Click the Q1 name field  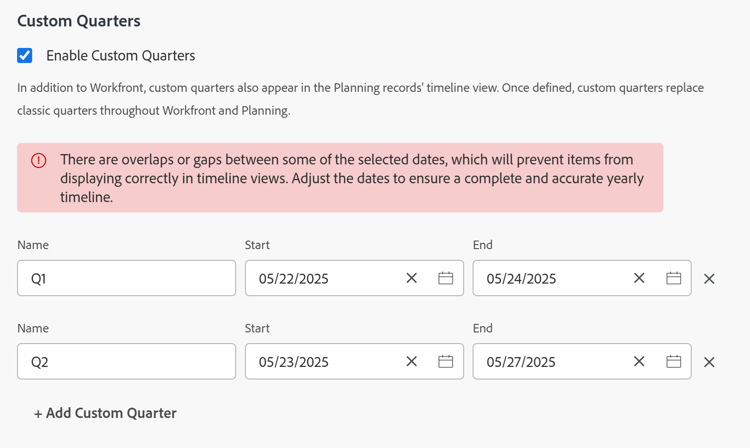pos(126,278)
